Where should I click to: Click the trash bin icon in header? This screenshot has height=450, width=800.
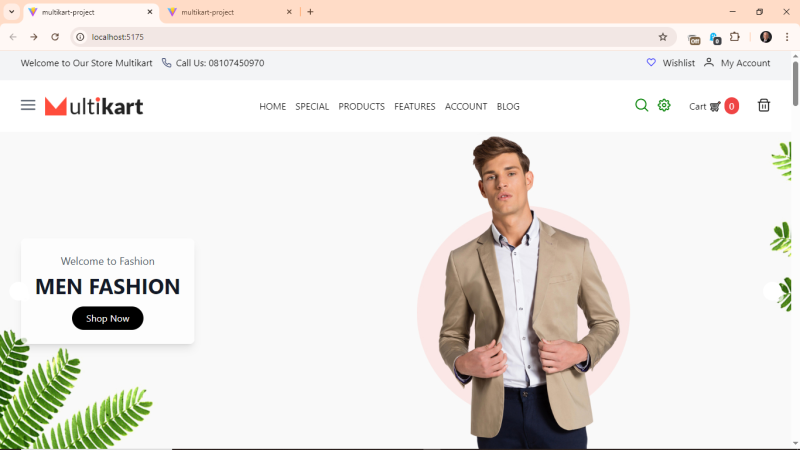coord(764,105)
